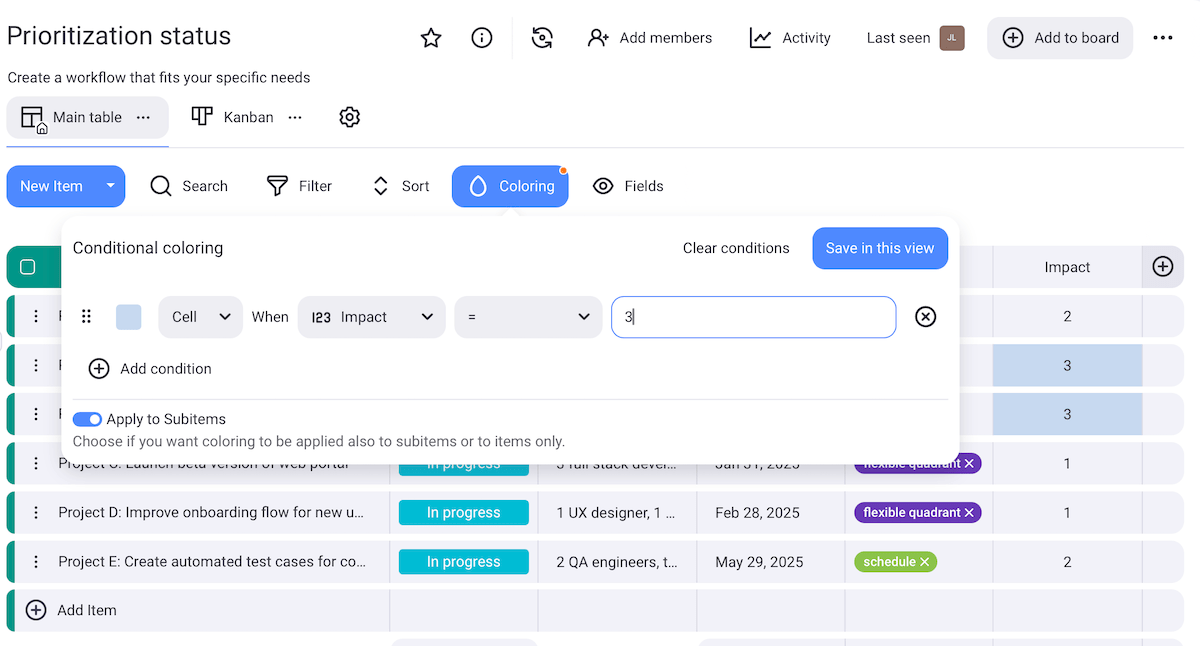The height and width of the screenshot is (646, 1200).
Task: Click the automation sync icon in header
Action: (x=542, y=38)
